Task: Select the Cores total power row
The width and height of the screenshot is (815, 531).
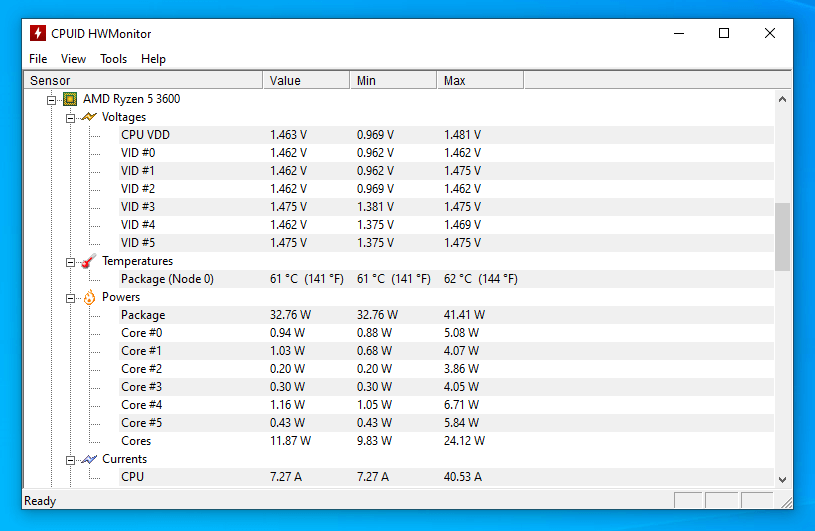Action: [x=446, y=441]
